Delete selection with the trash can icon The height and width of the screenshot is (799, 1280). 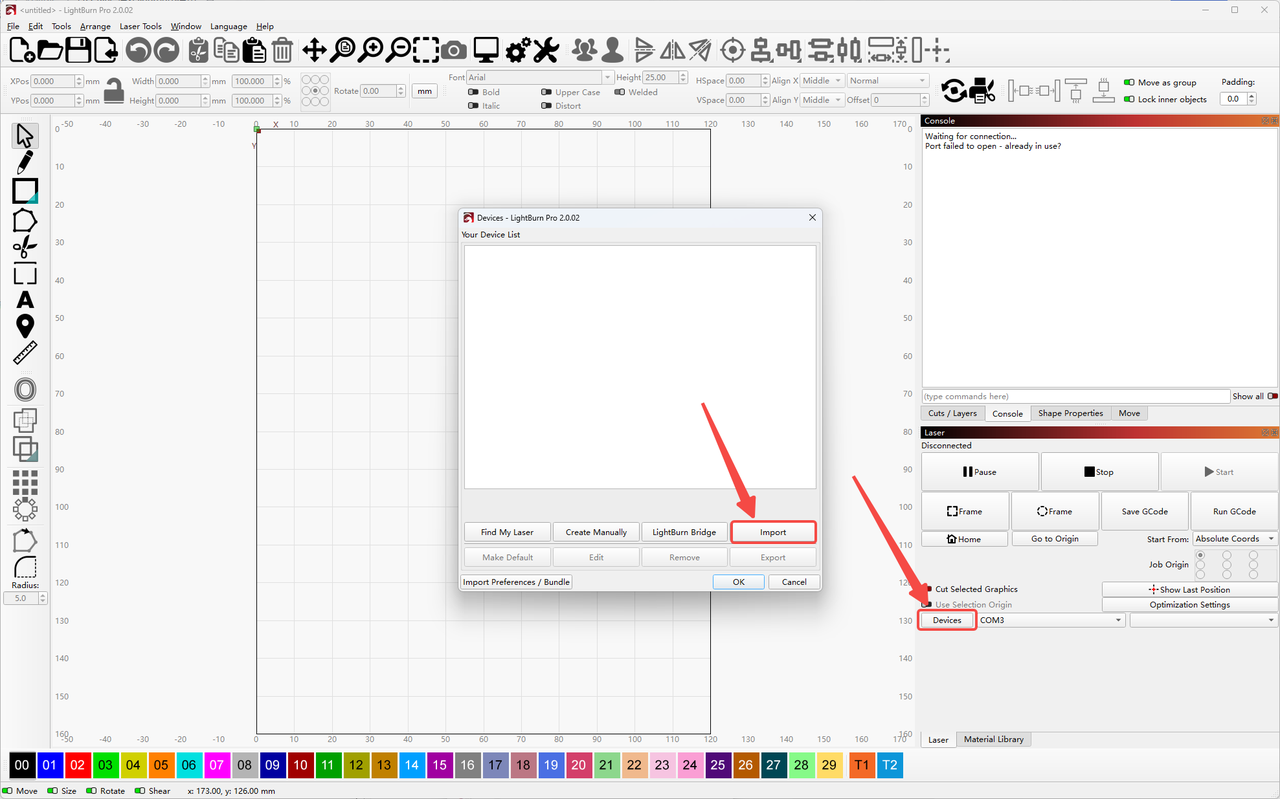coord(283,49)
